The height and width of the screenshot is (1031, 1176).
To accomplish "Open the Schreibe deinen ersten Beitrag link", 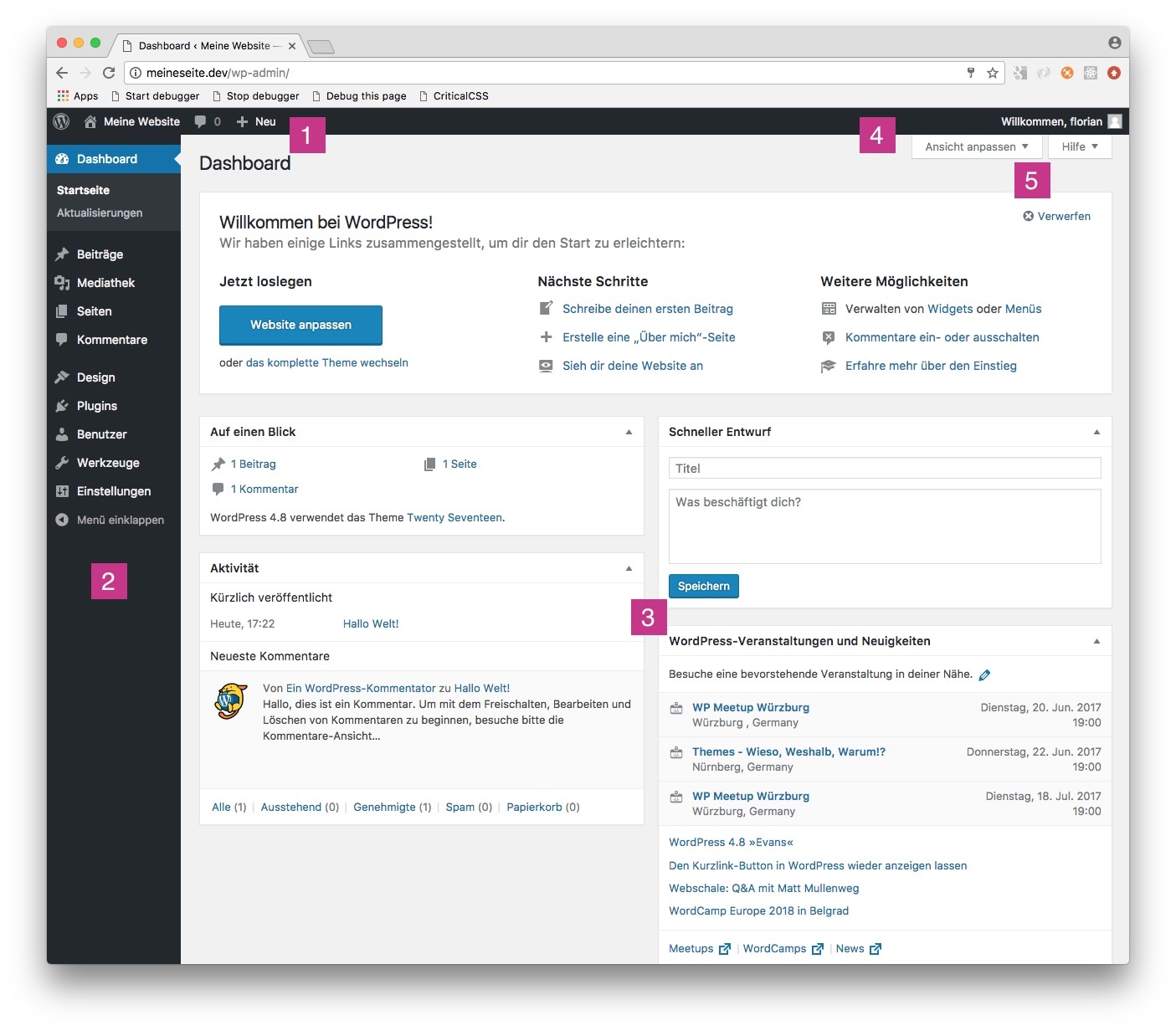I will pyautogui.click(x=647, y=309).
